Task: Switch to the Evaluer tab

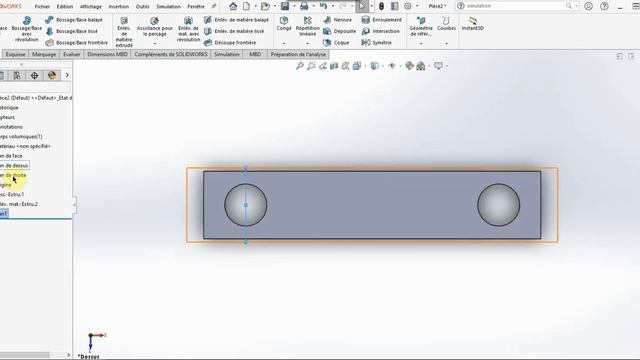Action: [x=71, y=54]
